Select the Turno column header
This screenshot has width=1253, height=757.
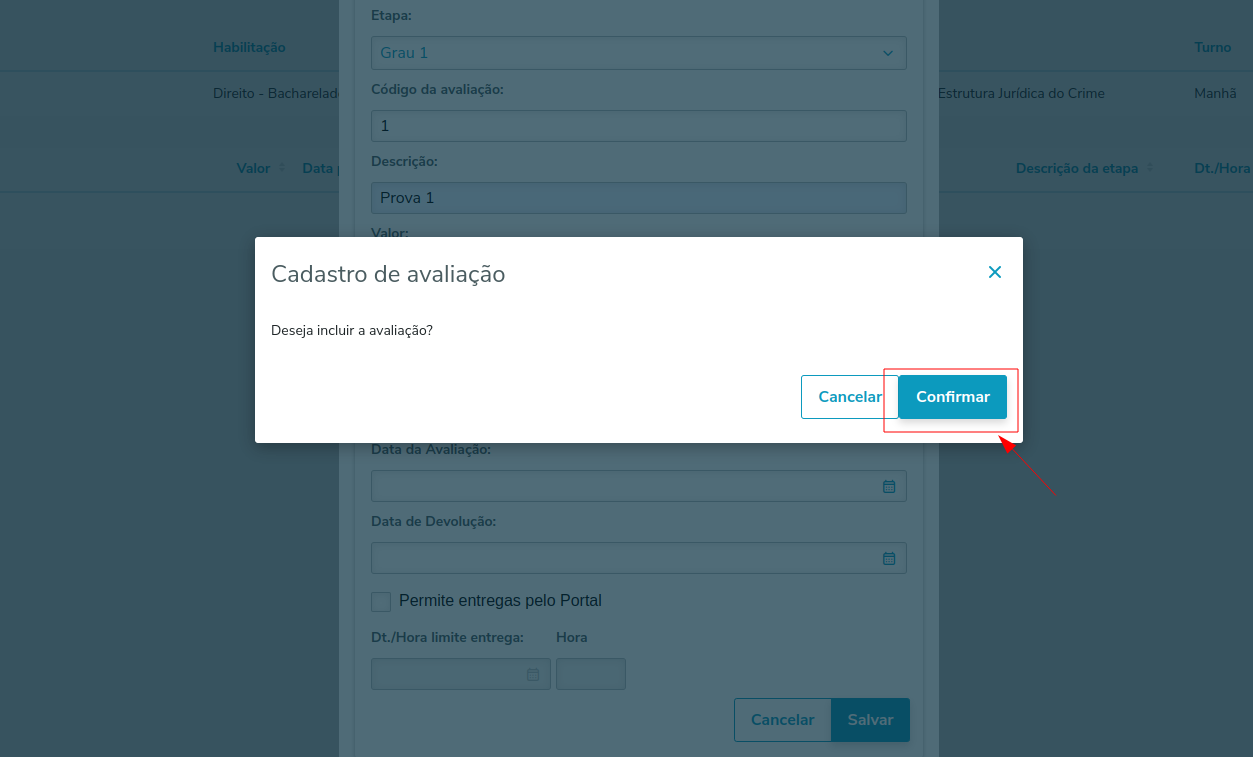1212,47
